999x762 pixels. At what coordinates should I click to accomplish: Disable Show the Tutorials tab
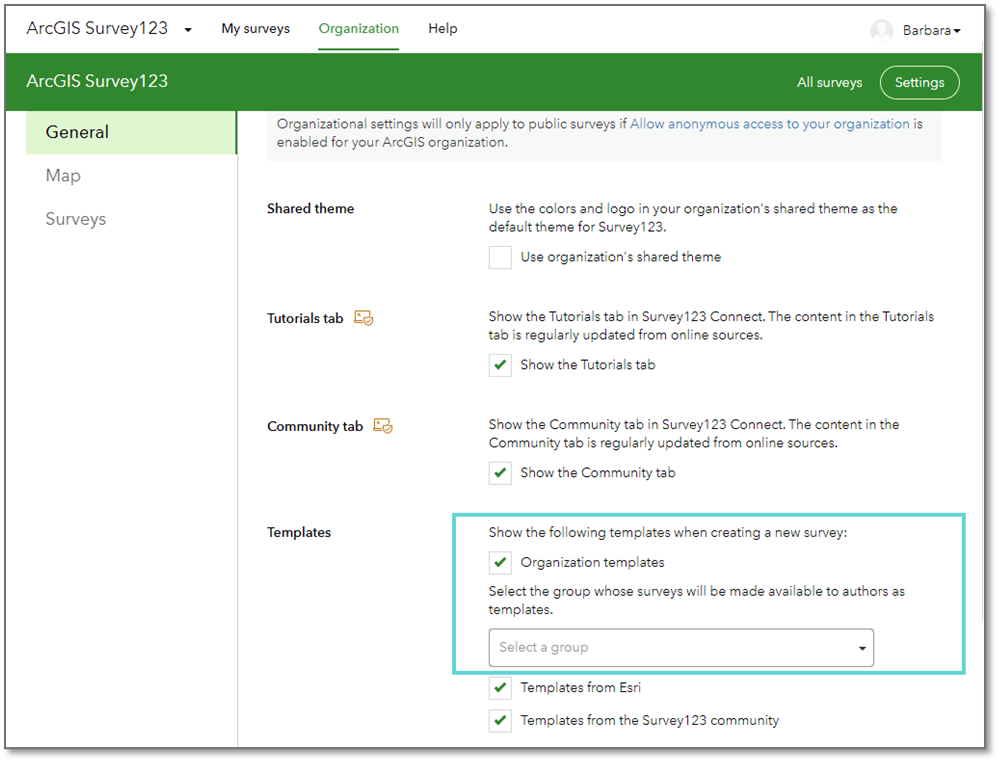500,365
